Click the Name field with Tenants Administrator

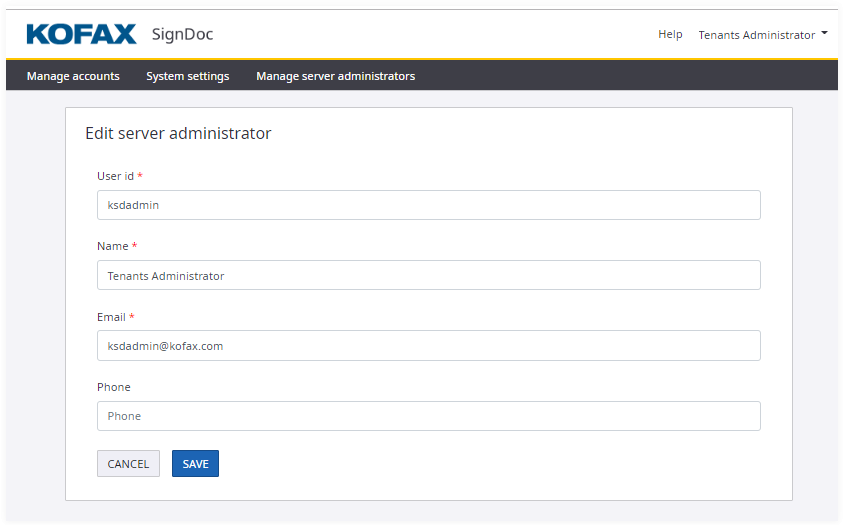tap(428, 276)
